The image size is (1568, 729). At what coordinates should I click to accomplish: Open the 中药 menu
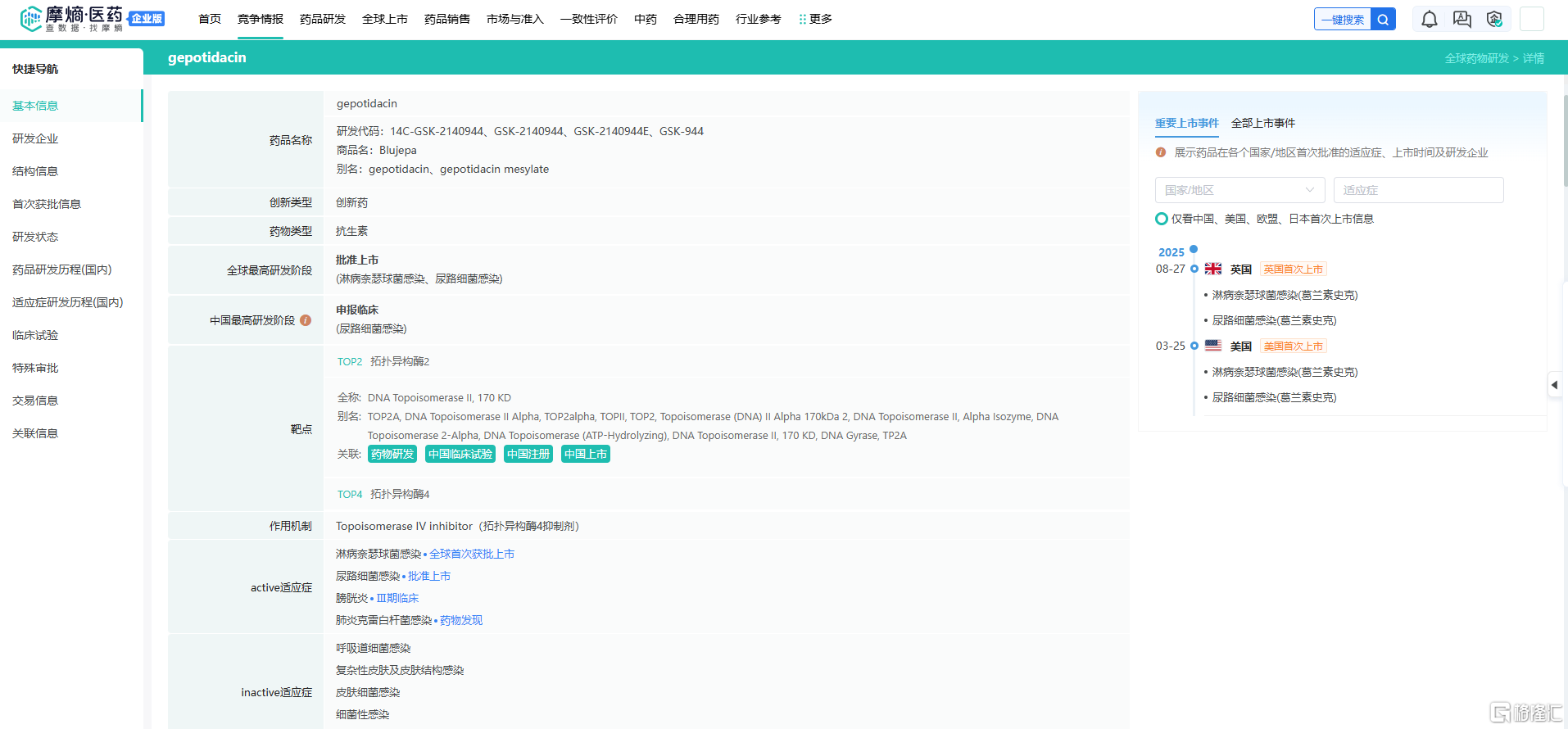coord(646,19)
